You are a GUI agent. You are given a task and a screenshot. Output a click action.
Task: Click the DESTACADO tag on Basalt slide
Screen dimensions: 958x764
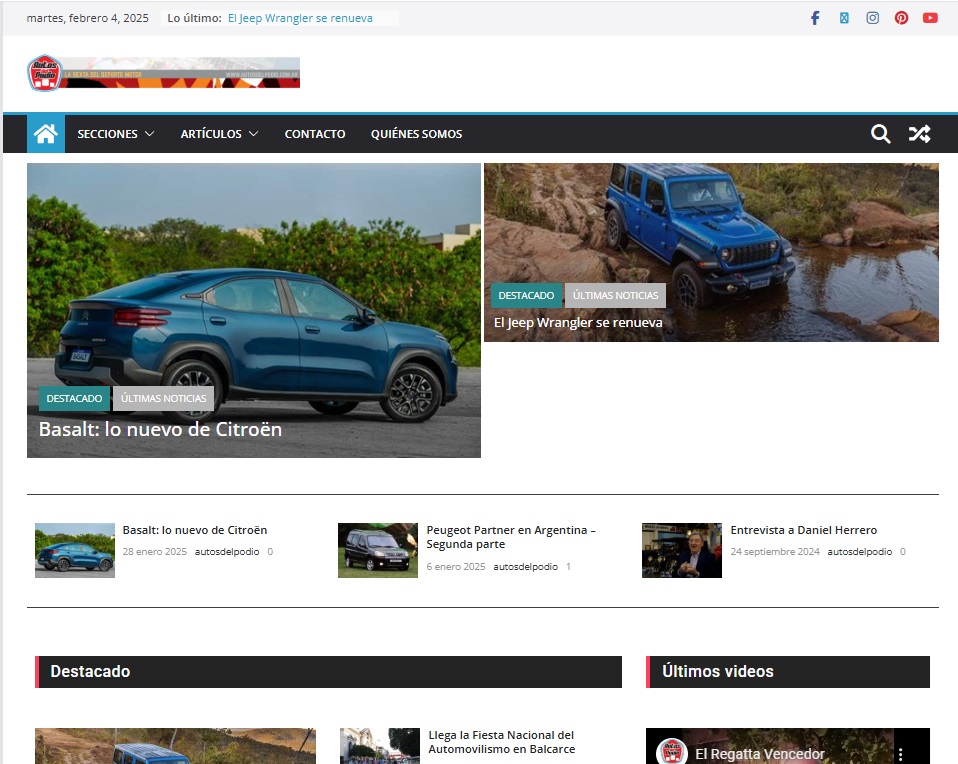pyautogui.click(x=75, y=398)
